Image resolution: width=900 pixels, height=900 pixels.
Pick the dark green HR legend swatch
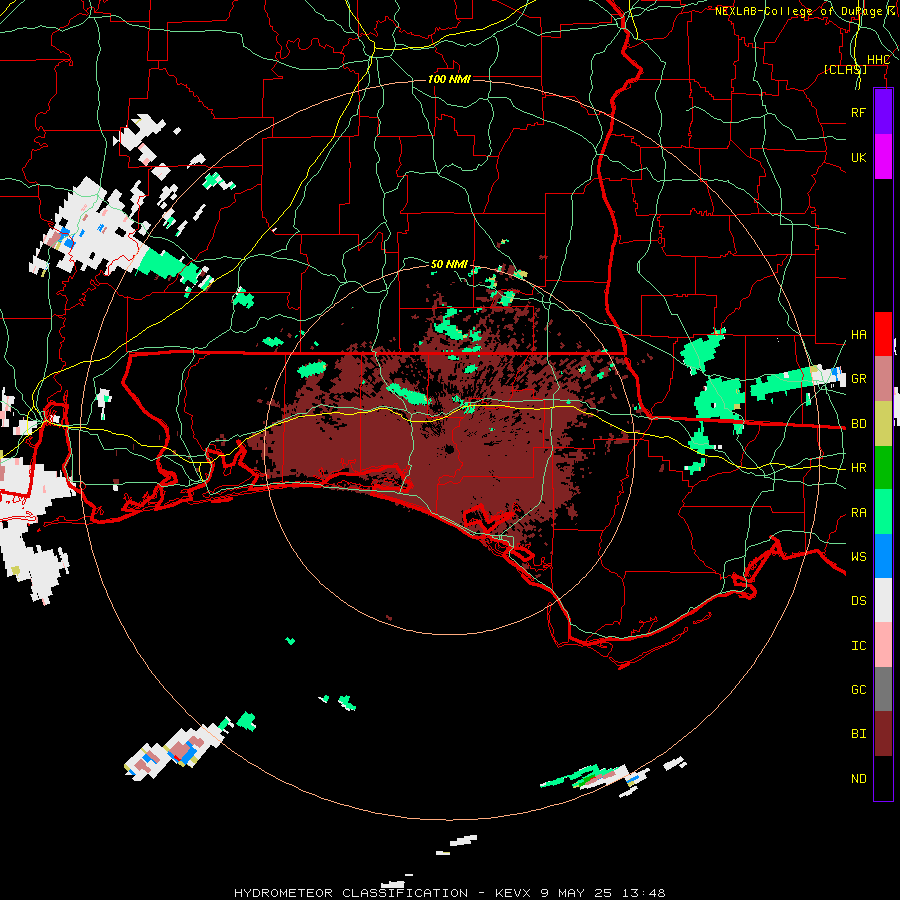pyautogui.click(x=883, y=468)
